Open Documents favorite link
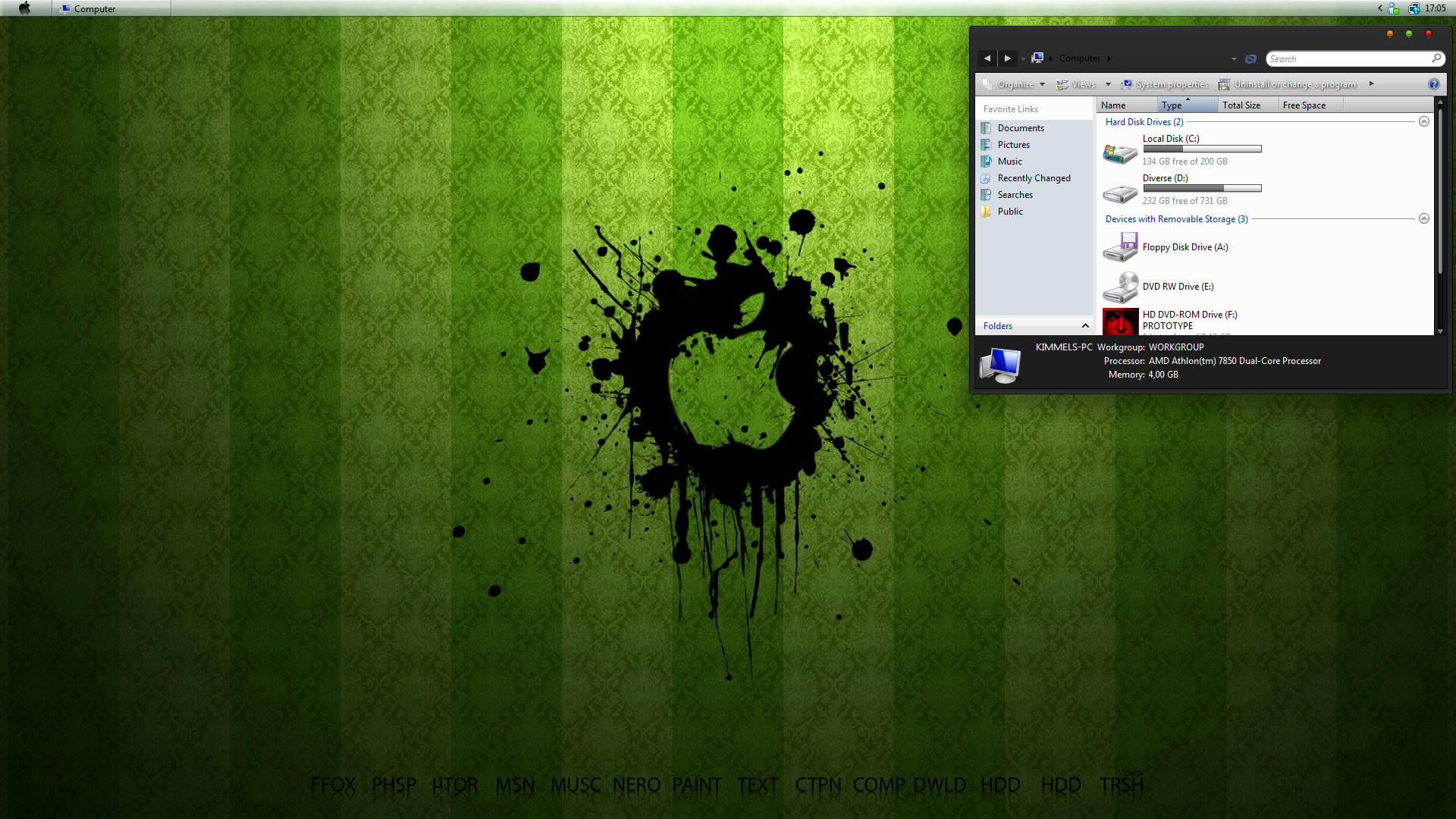 click(1021, 128)
